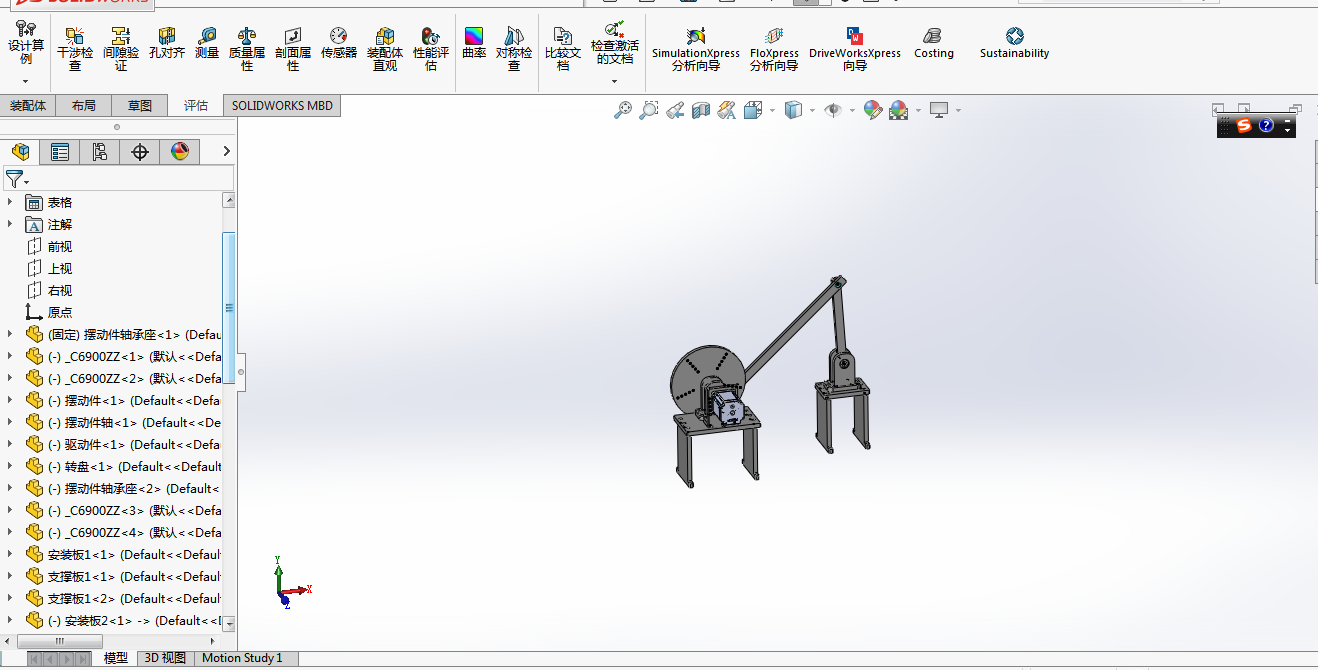
Task: Open the 设计算例 design study tool
Action: (x=26, y=43)
